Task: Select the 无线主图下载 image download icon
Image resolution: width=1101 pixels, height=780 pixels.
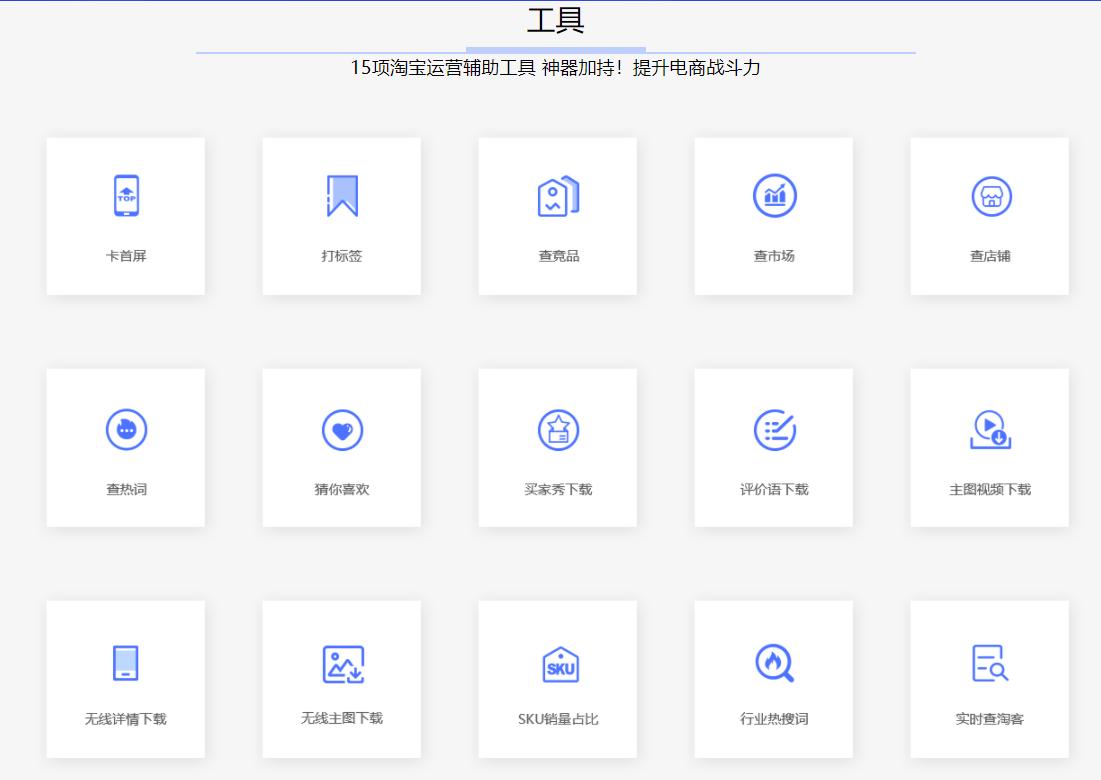Action: pos(342,660)
